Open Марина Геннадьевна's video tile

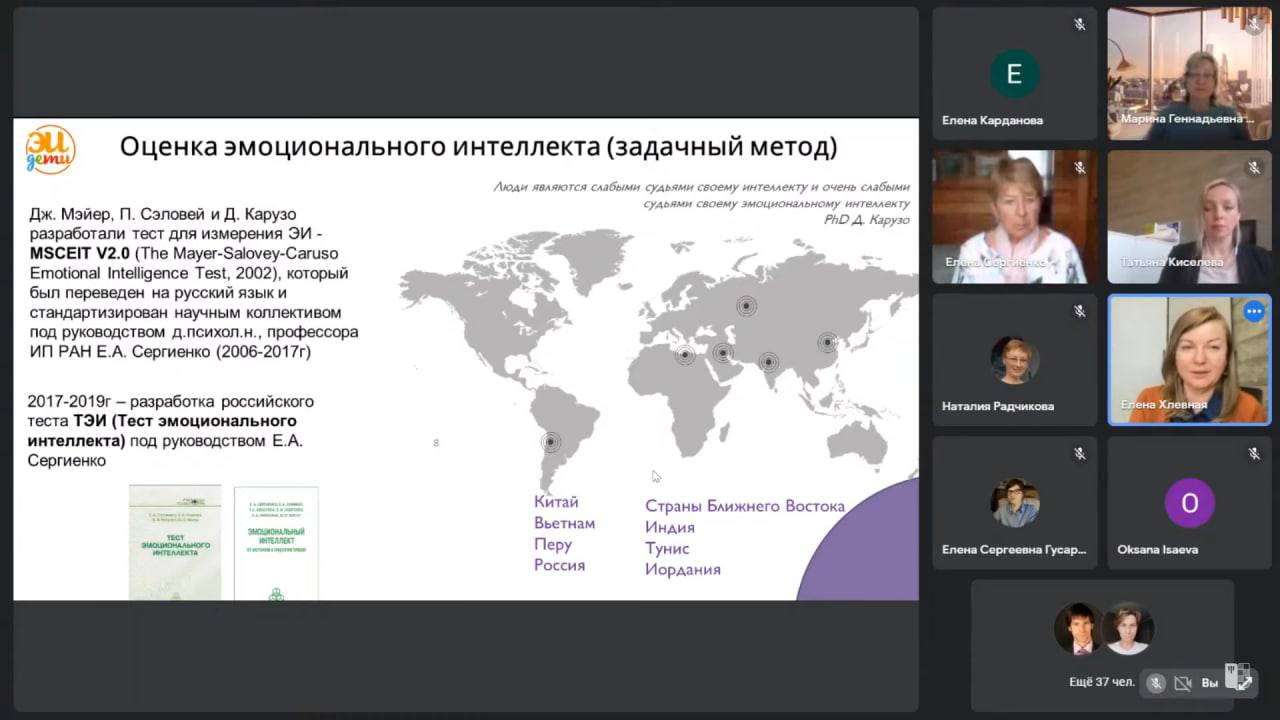point(1189,74)
